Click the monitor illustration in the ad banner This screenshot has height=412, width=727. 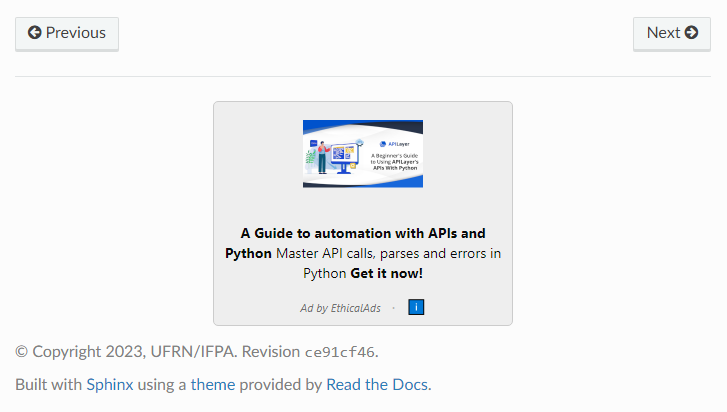[x=344, y=159]
